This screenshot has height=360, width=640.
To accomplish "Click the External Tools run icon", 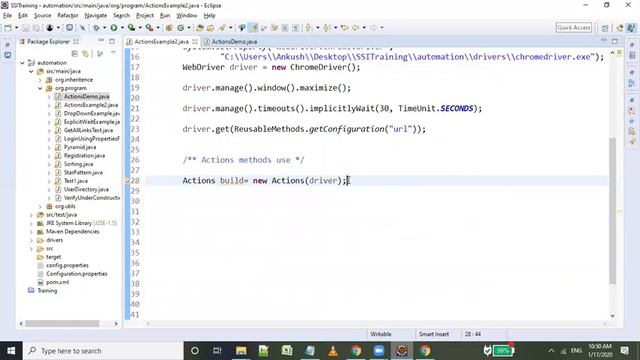I will coord(150,28).
